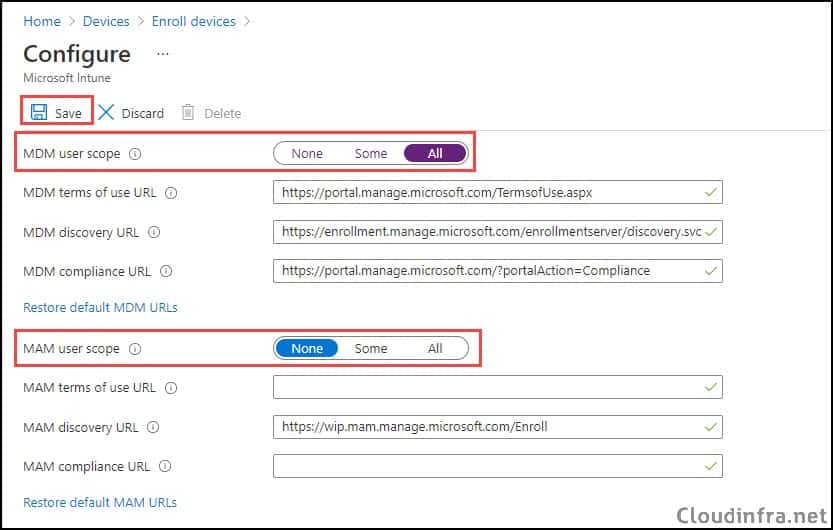Set MAM user scope to None
Image resolution: width=833 pixels, height=530 pixels.
point(307,348)
